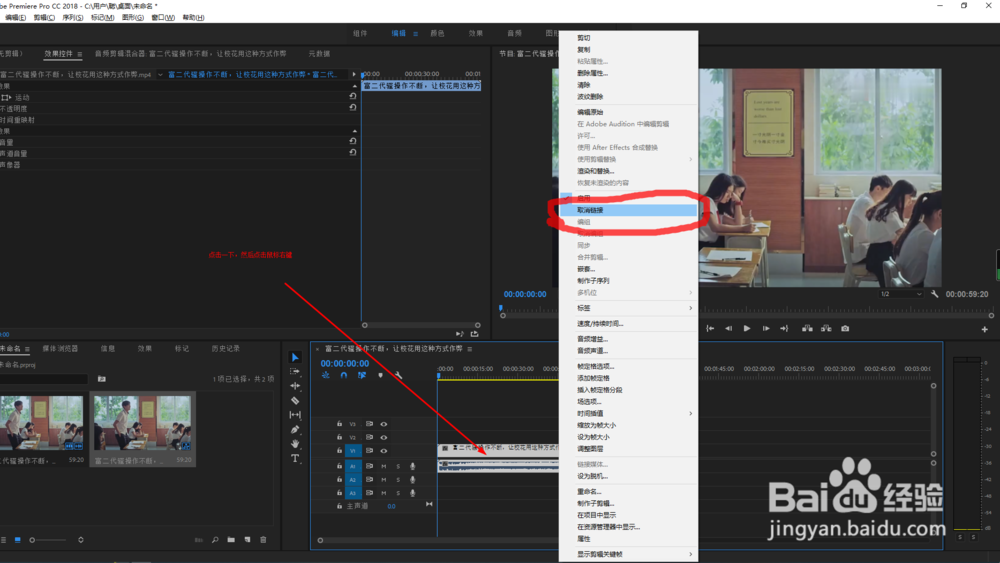This screenshot has width=1000, height=563.
Task: Open playback resolution dropdown 1/2
Action: tap(901, 294)
